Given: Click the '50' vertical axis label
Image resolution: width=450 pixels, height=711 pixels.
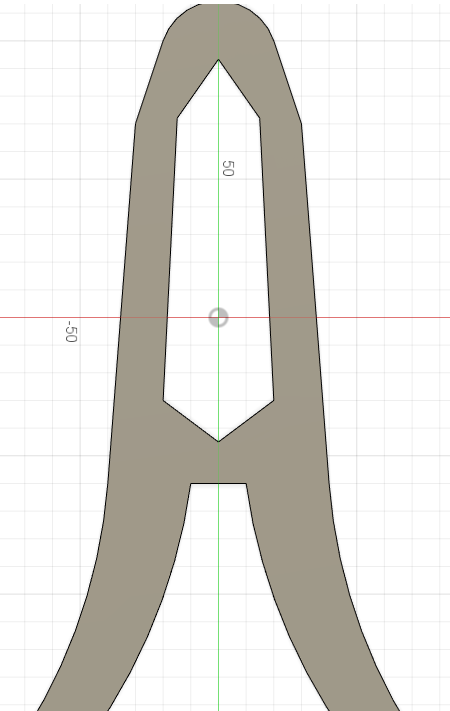Looking at the screenshot, I should pyautogui.click(x=228, y=168).
